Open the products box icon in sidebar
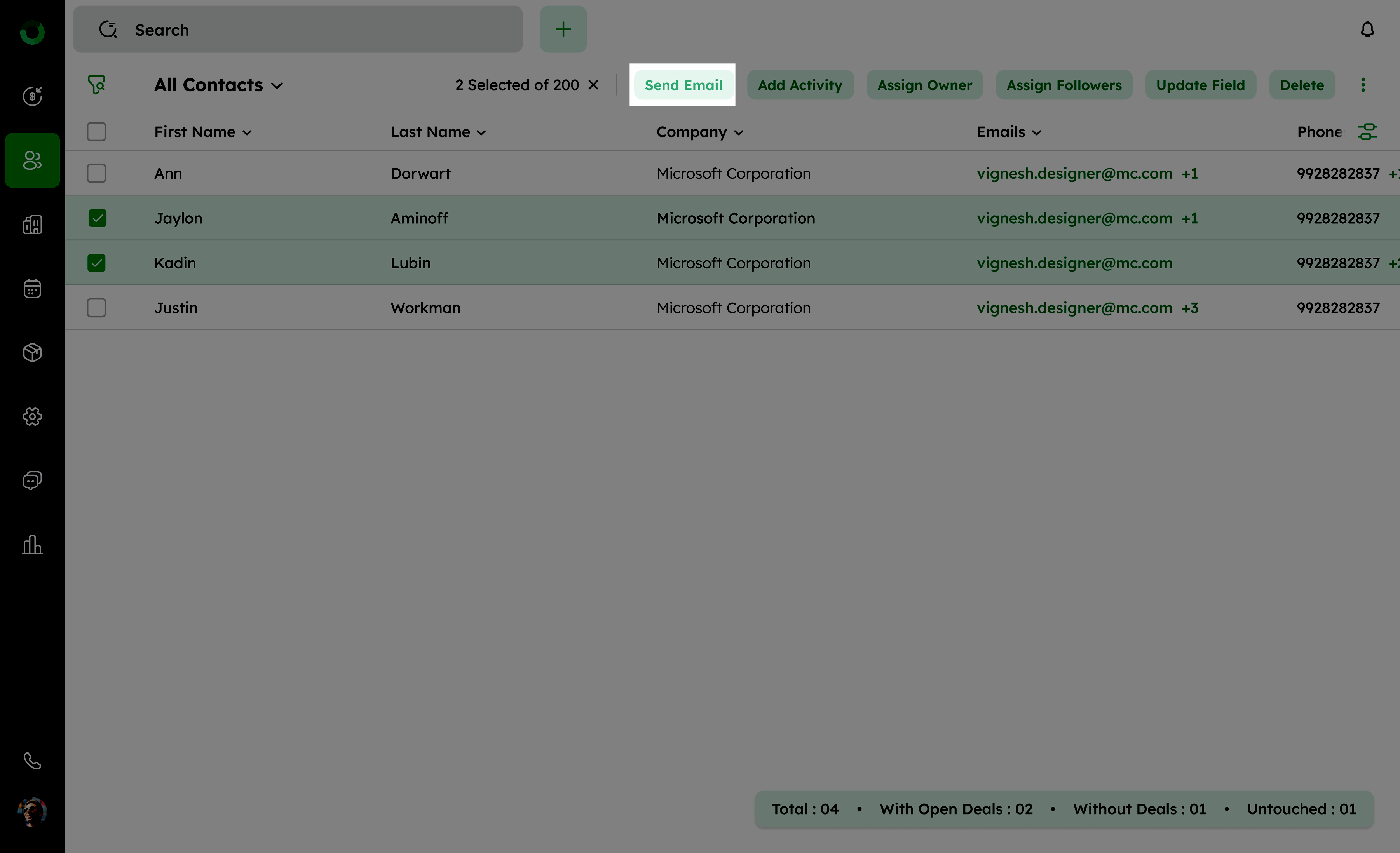 click(x=32, y=353)
